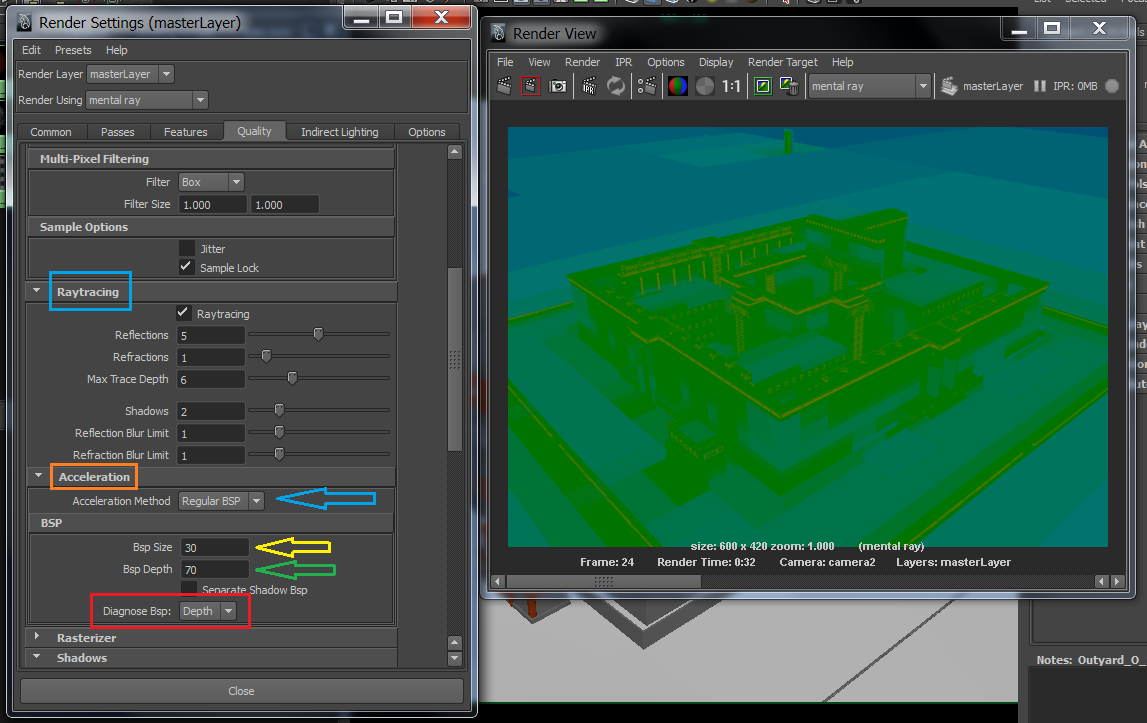Open the renderer dropdown in Render View toolbar

point(870,86)
